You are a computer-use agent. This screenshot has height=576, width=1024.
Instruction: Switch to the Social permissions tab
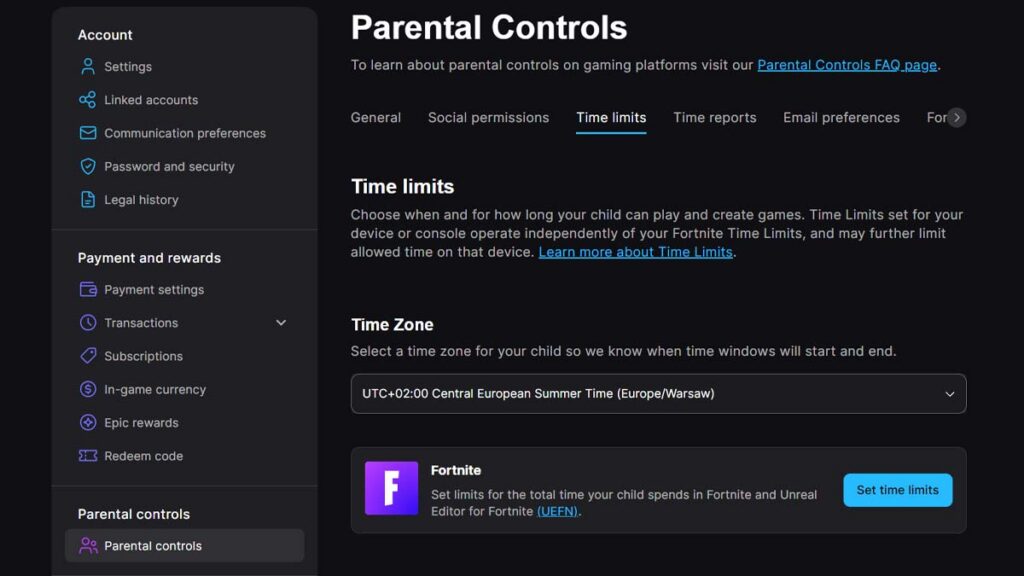tap(488, 118)
